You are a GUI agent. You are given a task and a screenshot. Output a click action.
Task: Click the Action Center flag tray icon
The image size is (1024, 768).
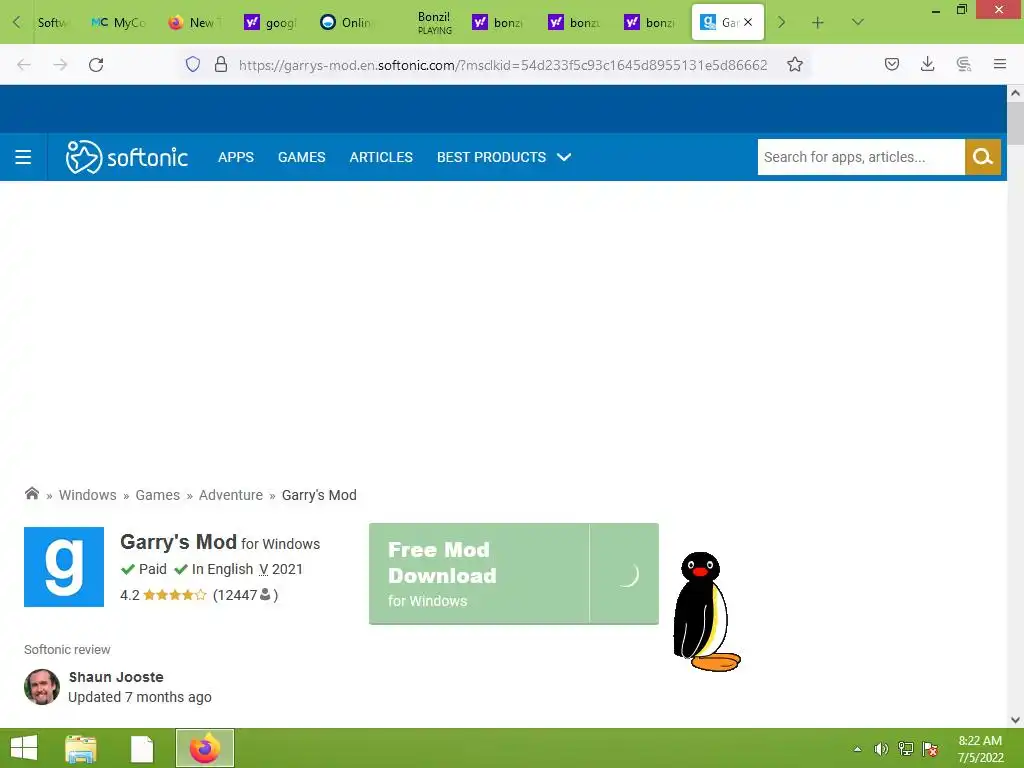930,749
